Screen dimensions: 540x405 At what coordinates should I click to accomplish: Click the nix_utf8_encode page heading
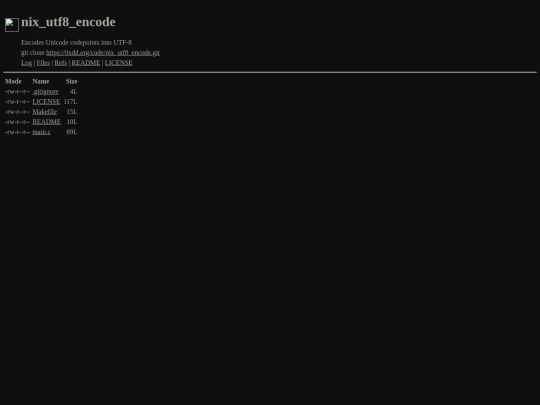68,22
